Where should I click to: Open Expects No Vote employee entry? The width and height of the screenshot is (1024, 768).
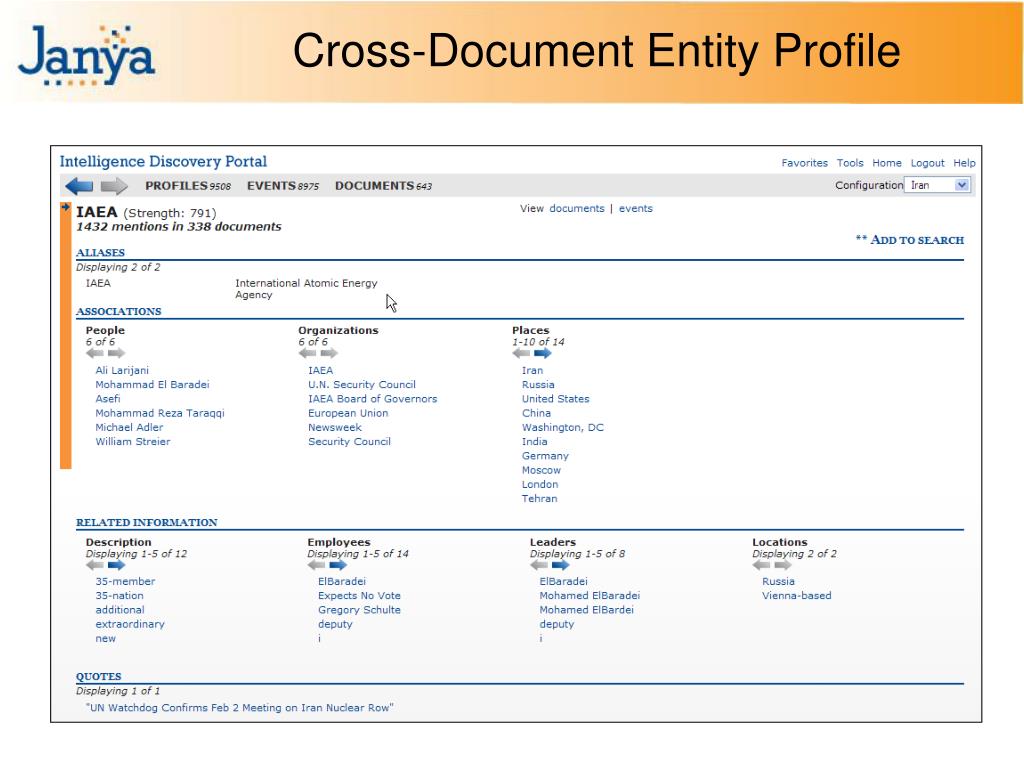[x=359, y=596]
